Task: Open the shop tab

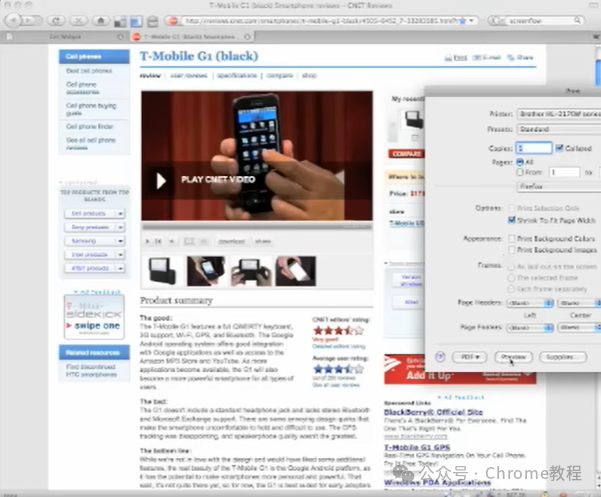Action: pyautogui.click(x=309, y=75)
